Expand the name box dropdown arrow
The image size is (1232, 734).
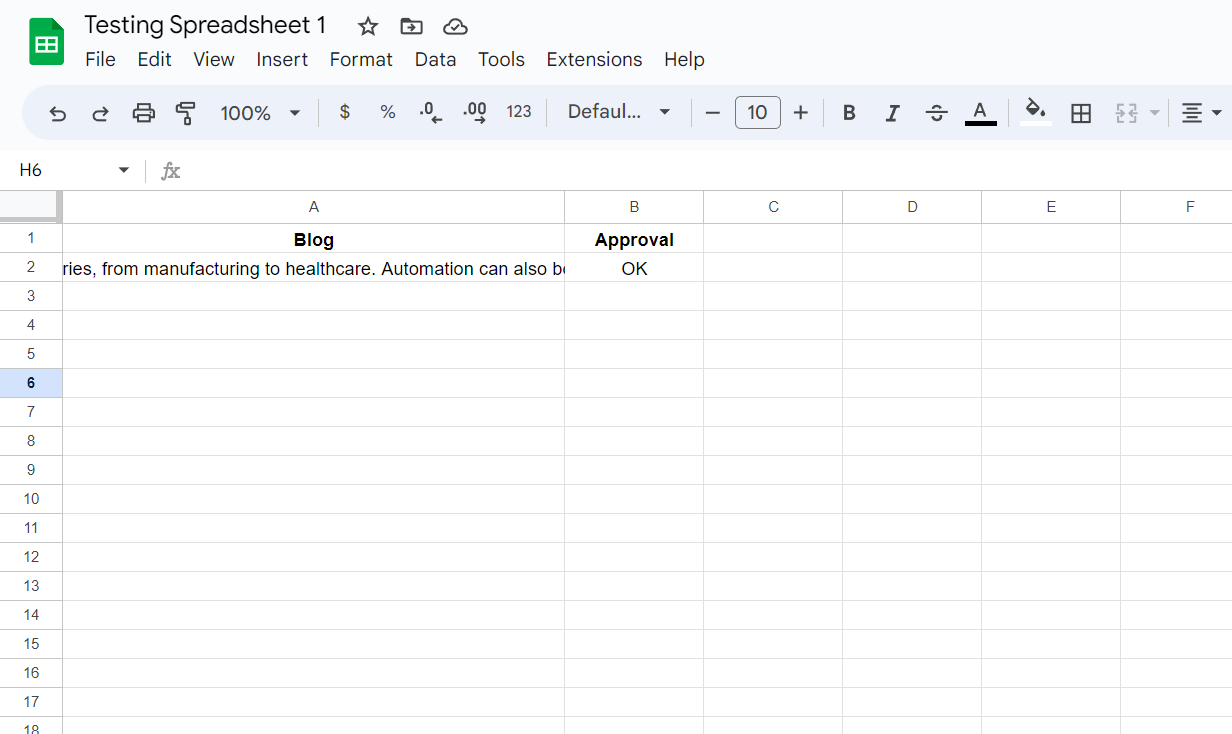tap(124, 170)
